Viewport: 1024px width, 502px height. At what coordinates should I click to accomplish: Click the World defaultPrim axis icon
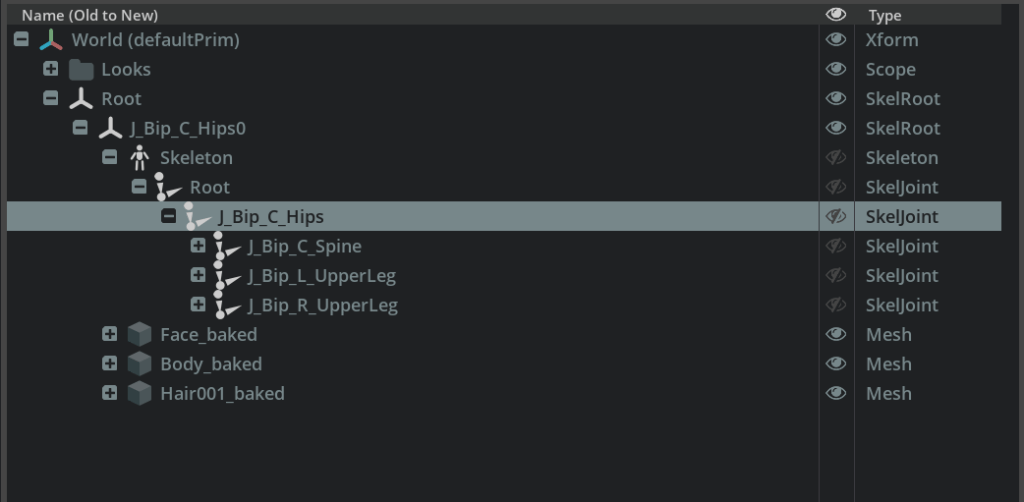pos(51,41)
